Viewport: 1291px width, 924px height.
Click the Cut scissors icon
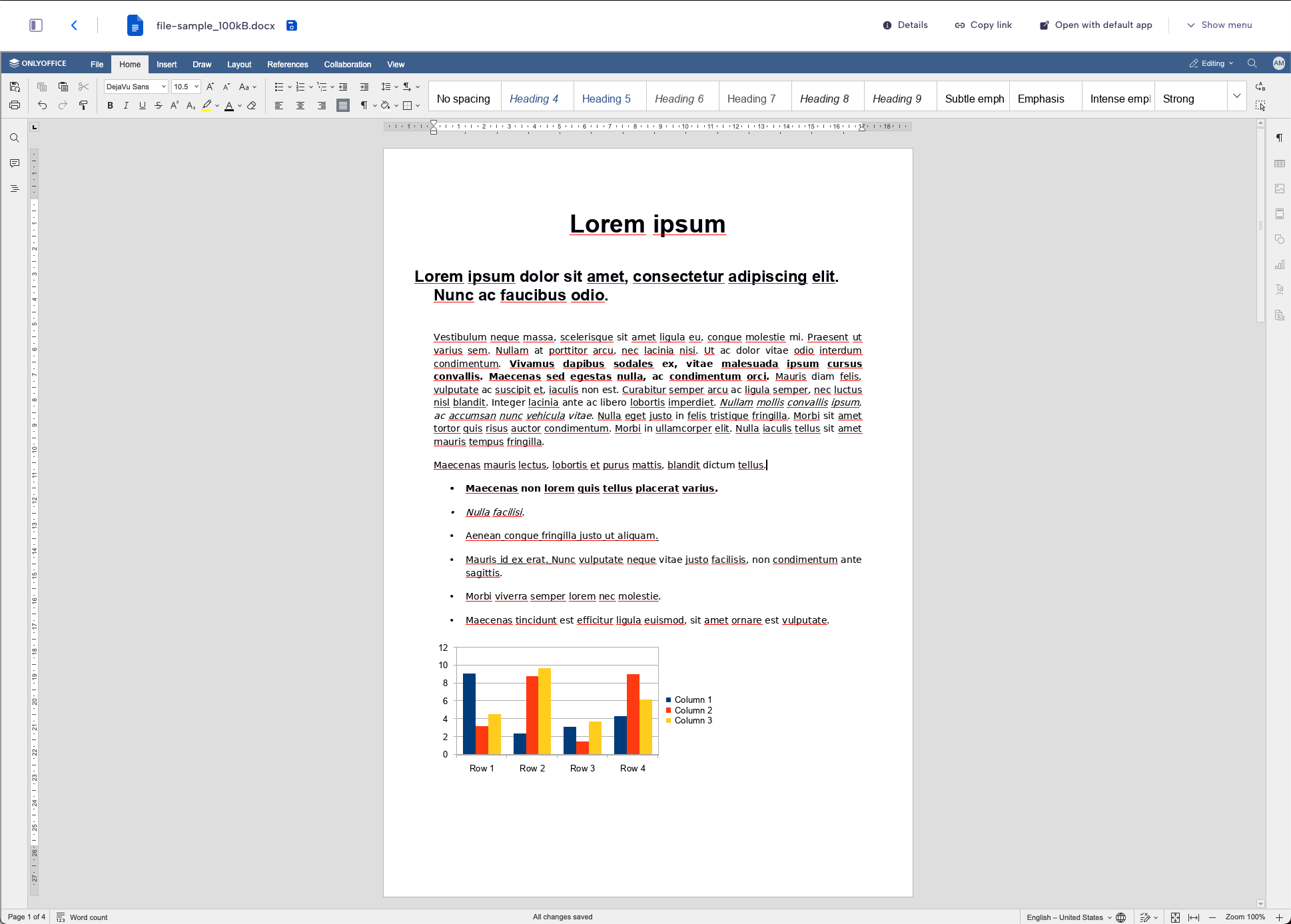coord(84,87)
